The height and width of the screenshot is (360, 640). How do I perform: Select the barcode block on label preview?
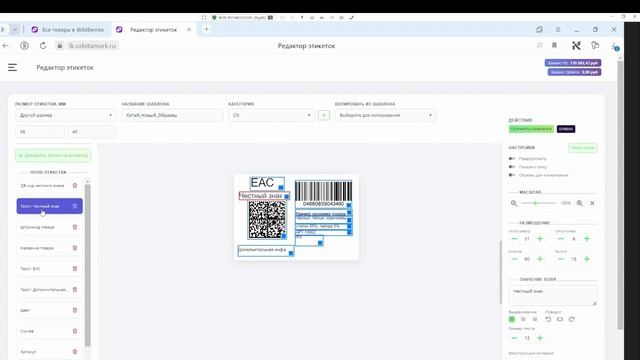click(x=323, y=193)
